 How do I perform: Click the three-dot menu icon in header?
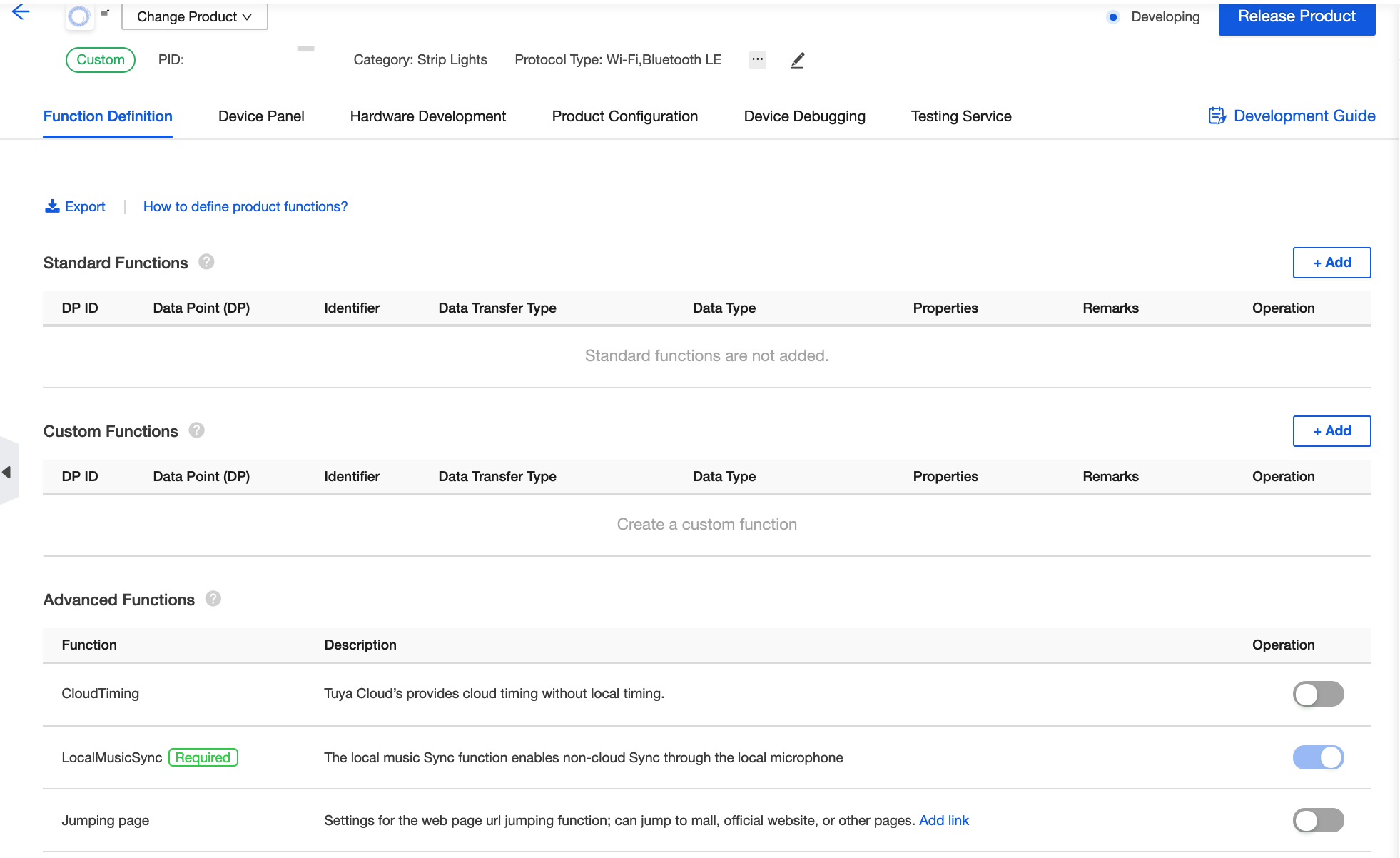point(758,60)
